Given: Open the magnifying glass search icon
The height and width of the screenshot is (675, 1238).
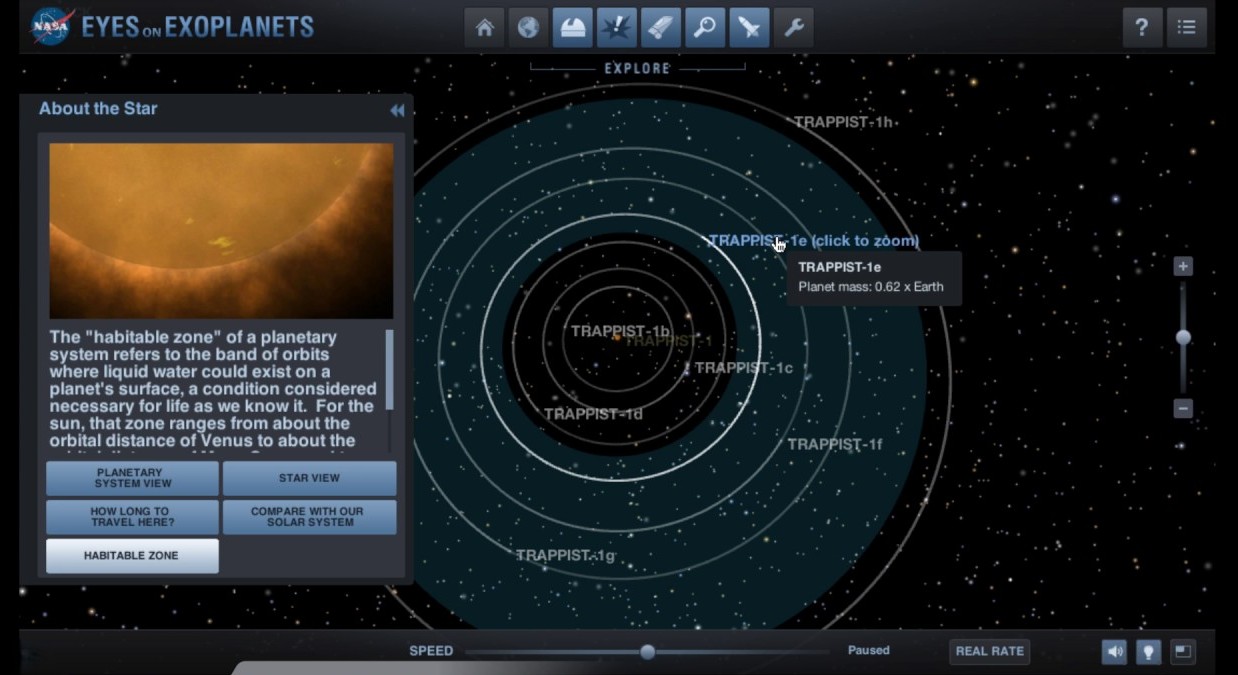Looking at the screenshot, I should (705, 28).
